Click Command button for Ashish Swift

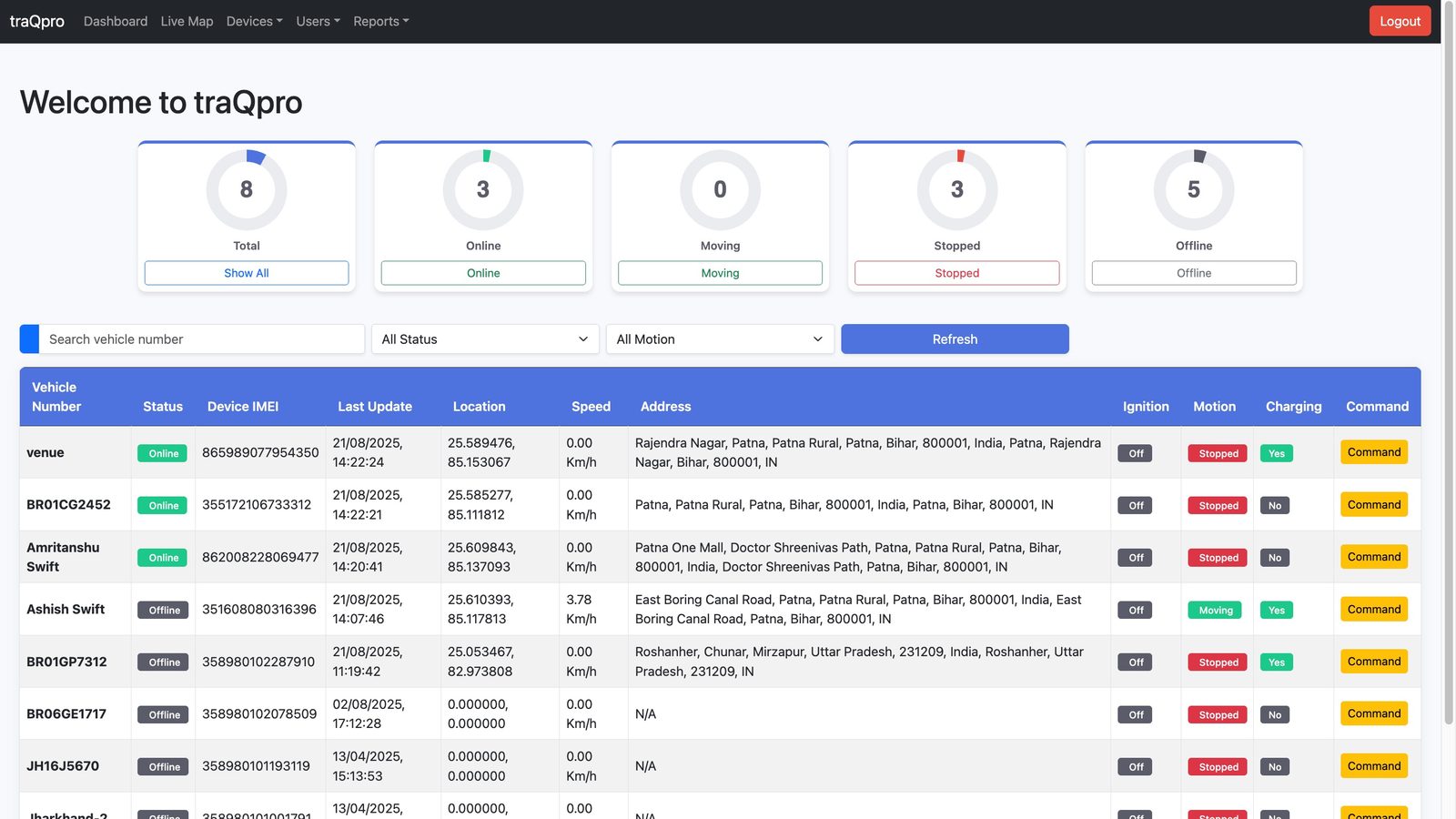pos(1374,610)
